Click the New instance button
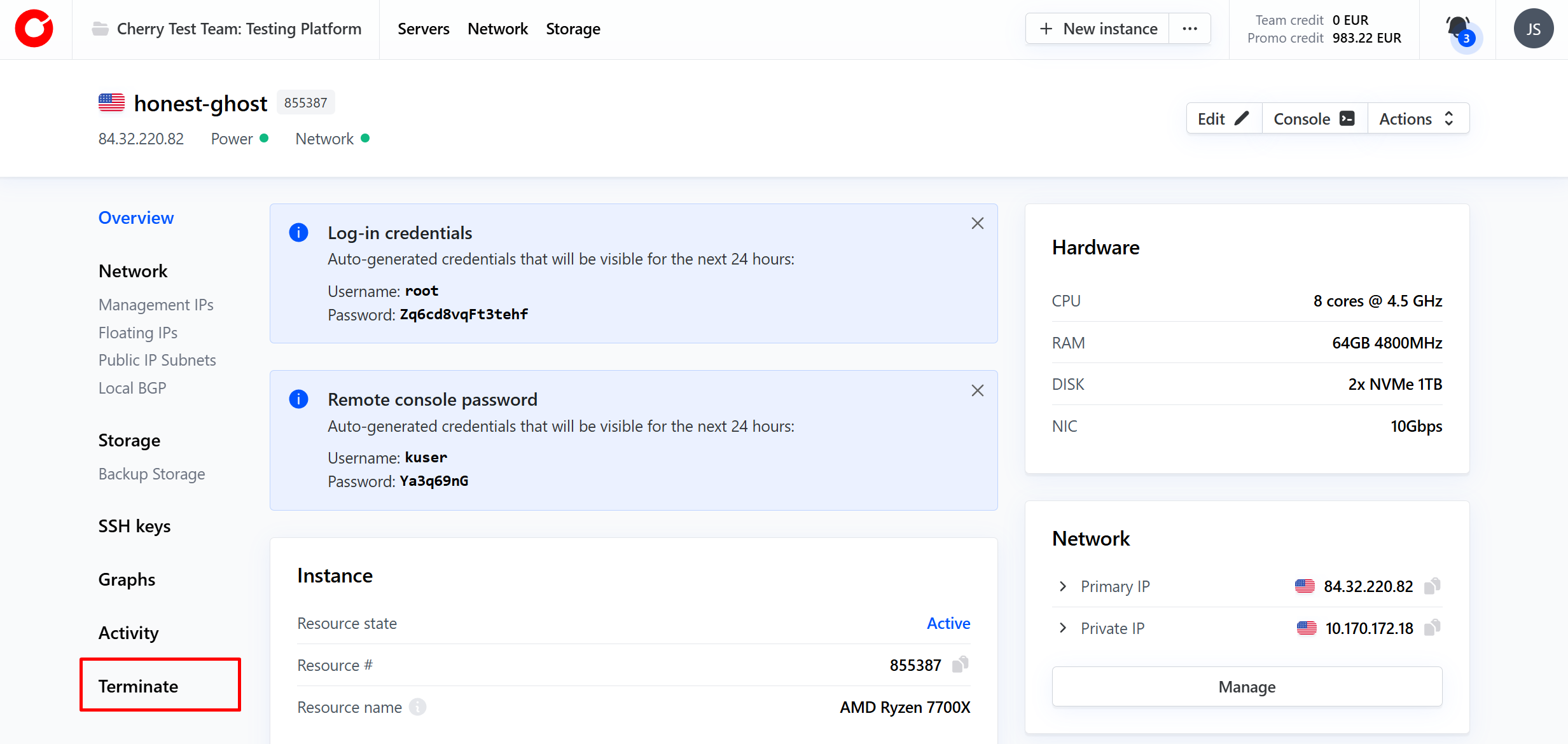This screenshot has height=744, width=1568. pyautogui.click(x=1098, y=29)
